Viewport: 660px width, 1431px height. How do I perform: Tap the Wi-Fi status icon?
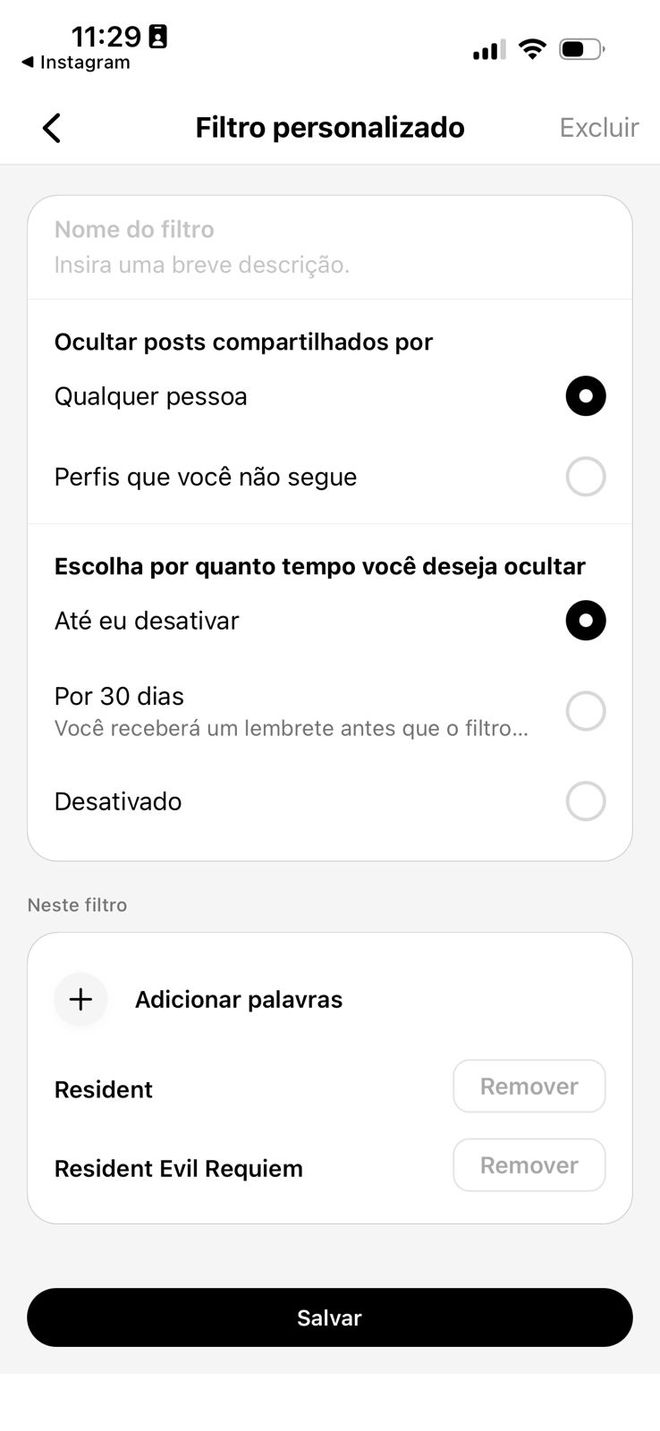(532, 49)
